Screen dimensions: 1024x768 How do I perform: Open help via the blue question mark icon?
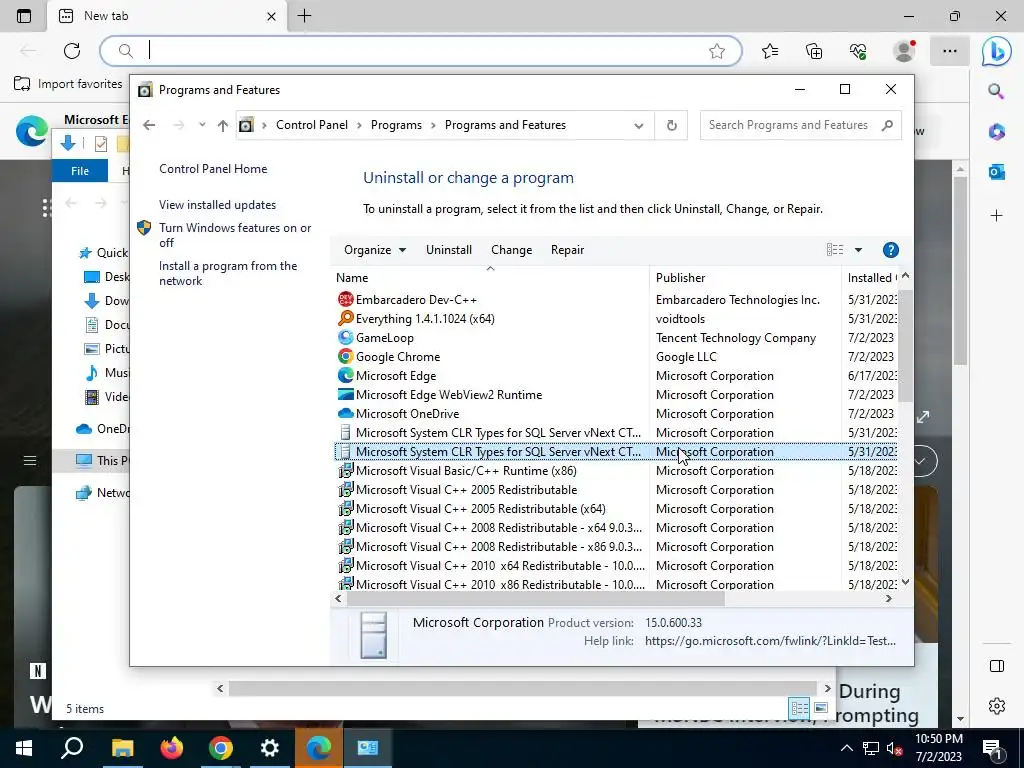click(890, 250)
